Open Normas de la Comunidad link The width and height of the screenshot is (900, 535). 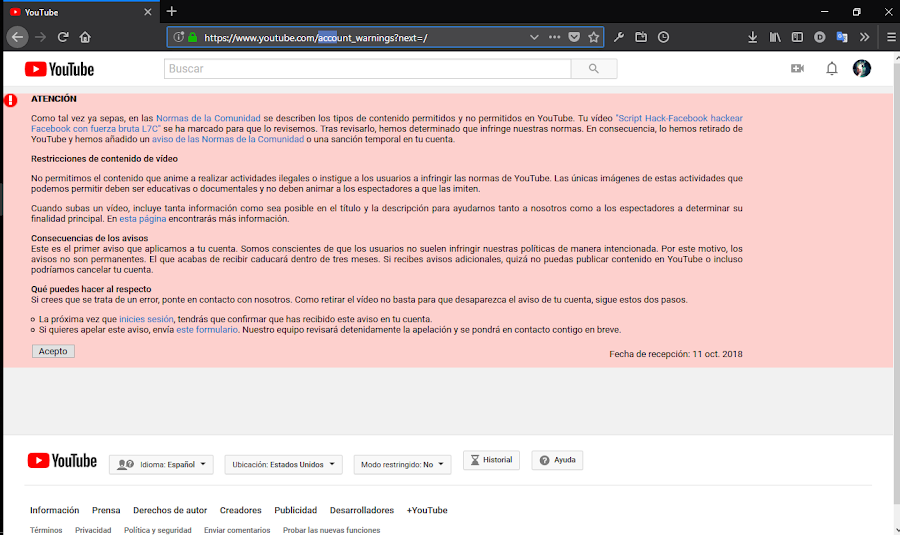(x=208, y=118)
